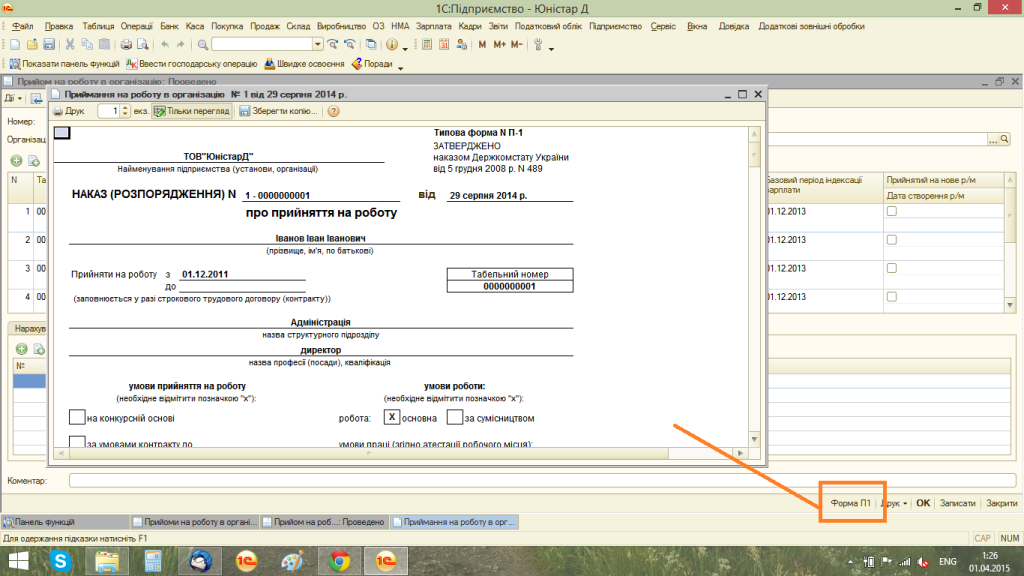
Task: Switch to Прийоми на роботу в органі... tab
Action: point(195,522)
